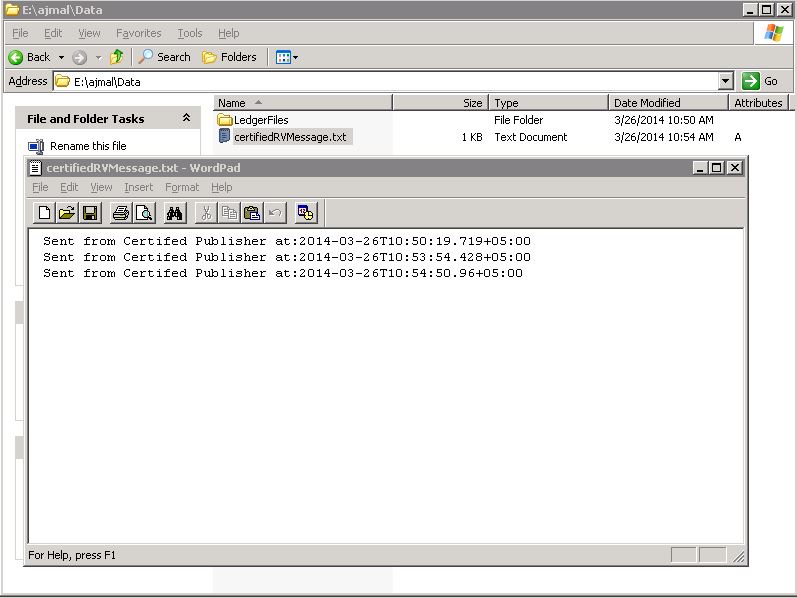Print using the printer icon in WordPad
The width and height of the screenshot is (797, 598).
pos(121,213)
